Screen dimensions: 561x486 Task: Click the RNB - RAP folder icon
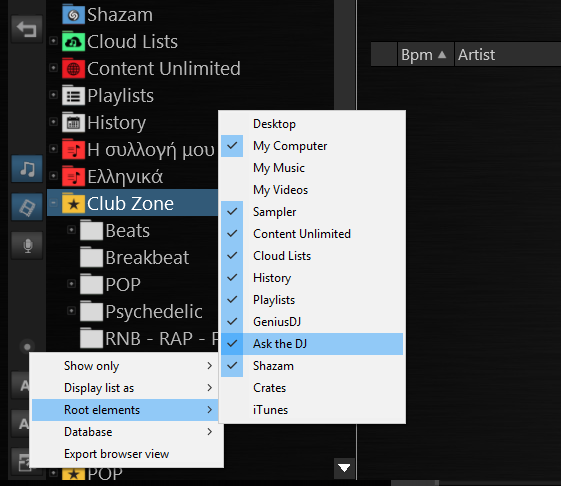pos(92,339)
